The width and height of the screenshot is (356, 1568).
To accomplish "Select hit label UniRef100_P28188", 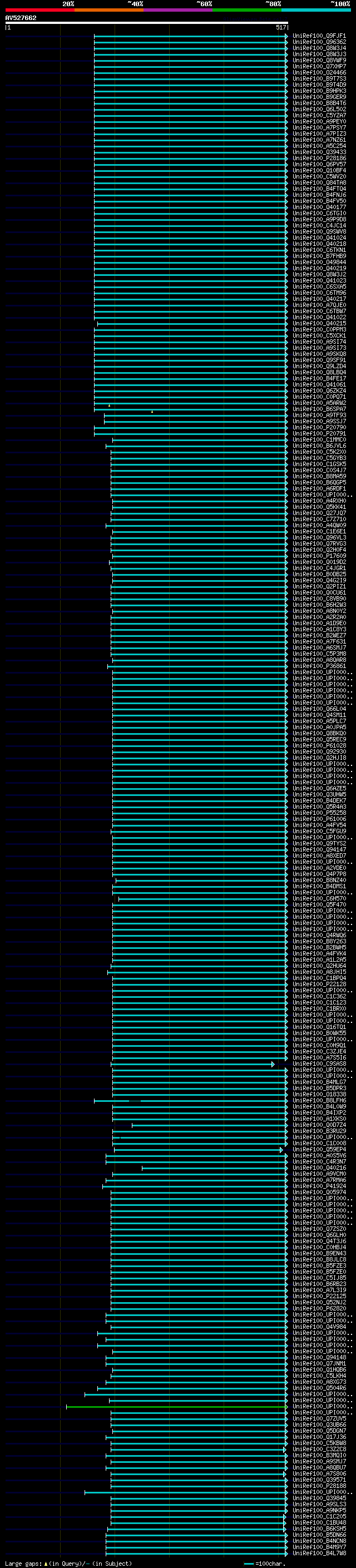I will tap(319, 1486).
